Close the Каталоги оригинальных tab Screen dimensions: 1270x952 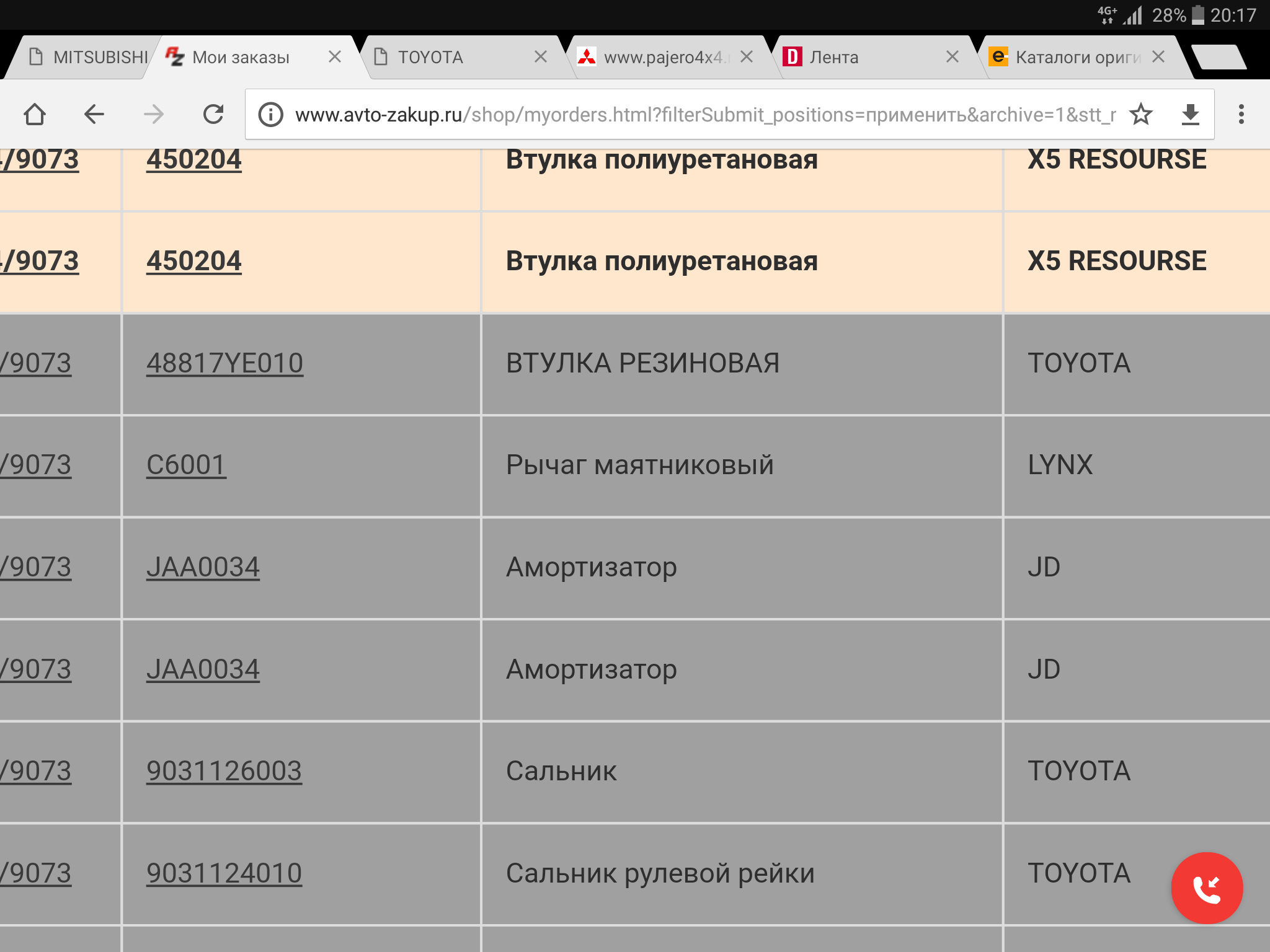pyautogui.click(x=1158, y=57)
